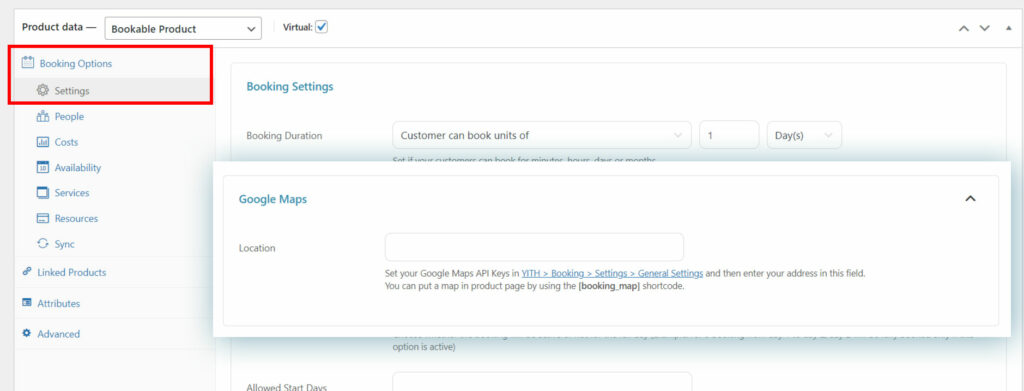The height and width of the screenshot is (391, 1024).
Task: Click the Advanced gear icon
Action: 27,334
